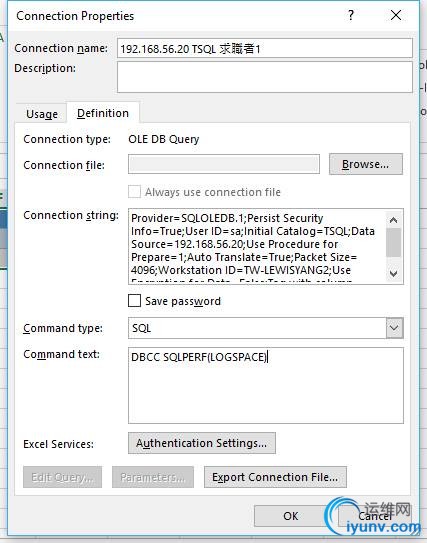Click into the Connection name field
The image size is (427, 543).
tap(265, 48)
